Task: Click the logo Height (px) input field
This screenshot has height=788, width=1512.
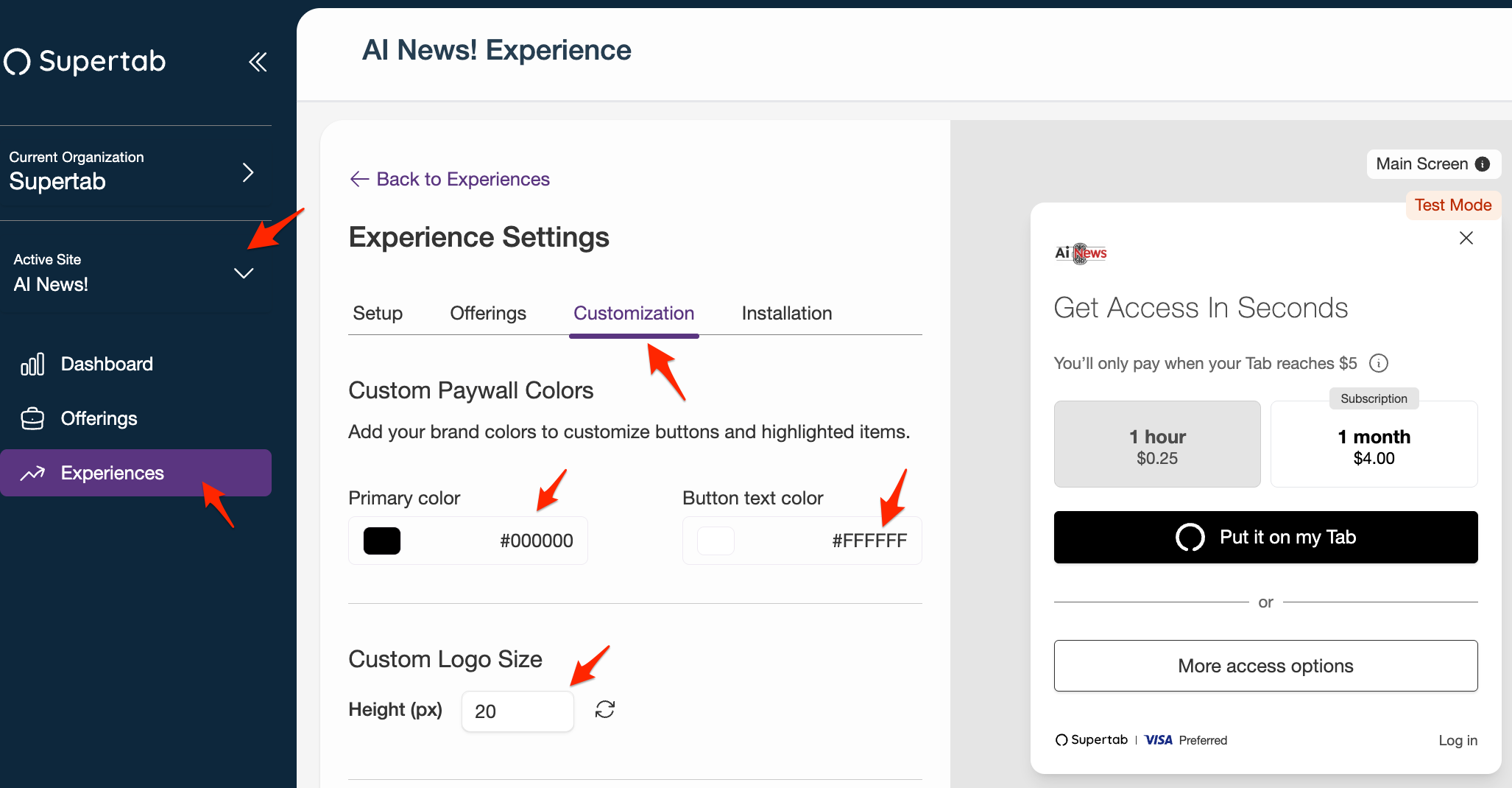Action: click(517, 711)
